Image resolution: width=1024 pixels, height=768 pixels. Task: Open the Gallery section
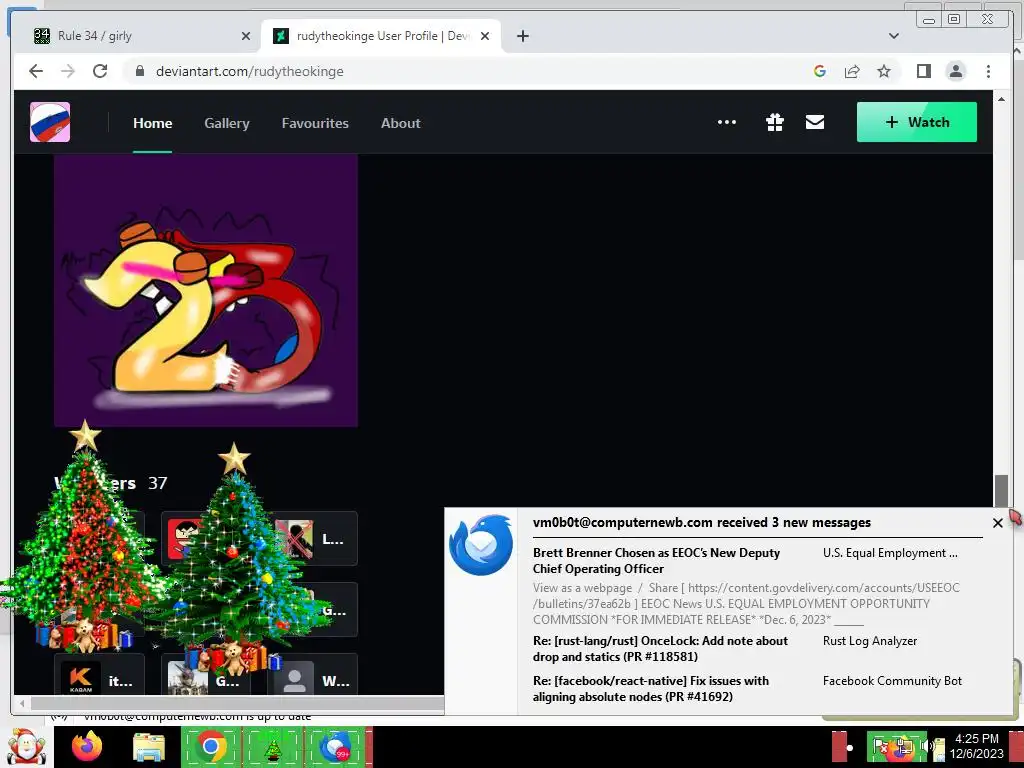227,123
